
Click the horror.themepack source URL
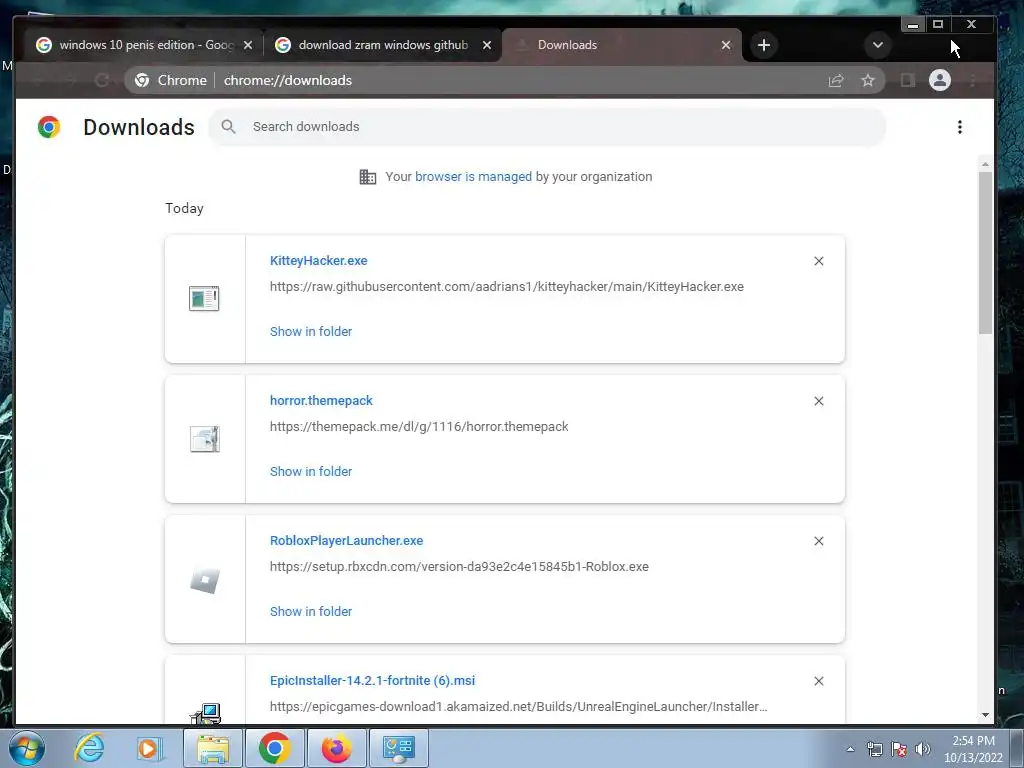(419, 426)
